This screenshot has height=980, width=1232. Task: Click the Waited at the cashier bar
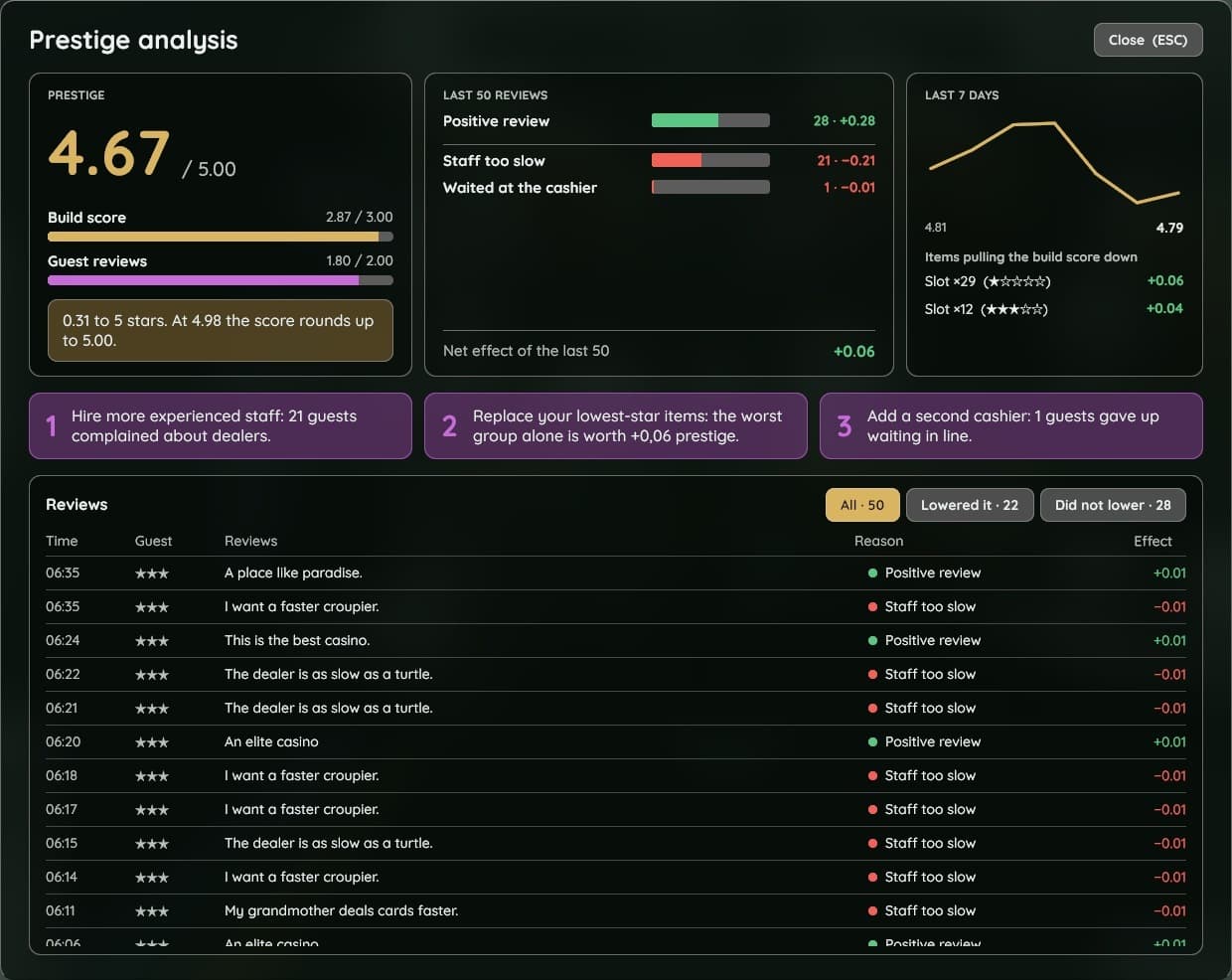point(710,187)
